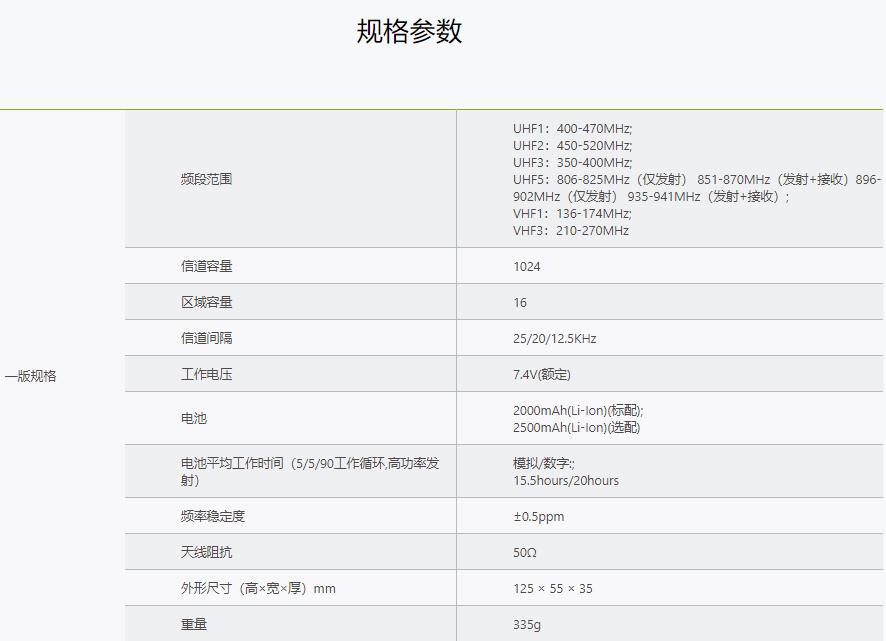Click the 区域容量 row label

tap(206, 302)
